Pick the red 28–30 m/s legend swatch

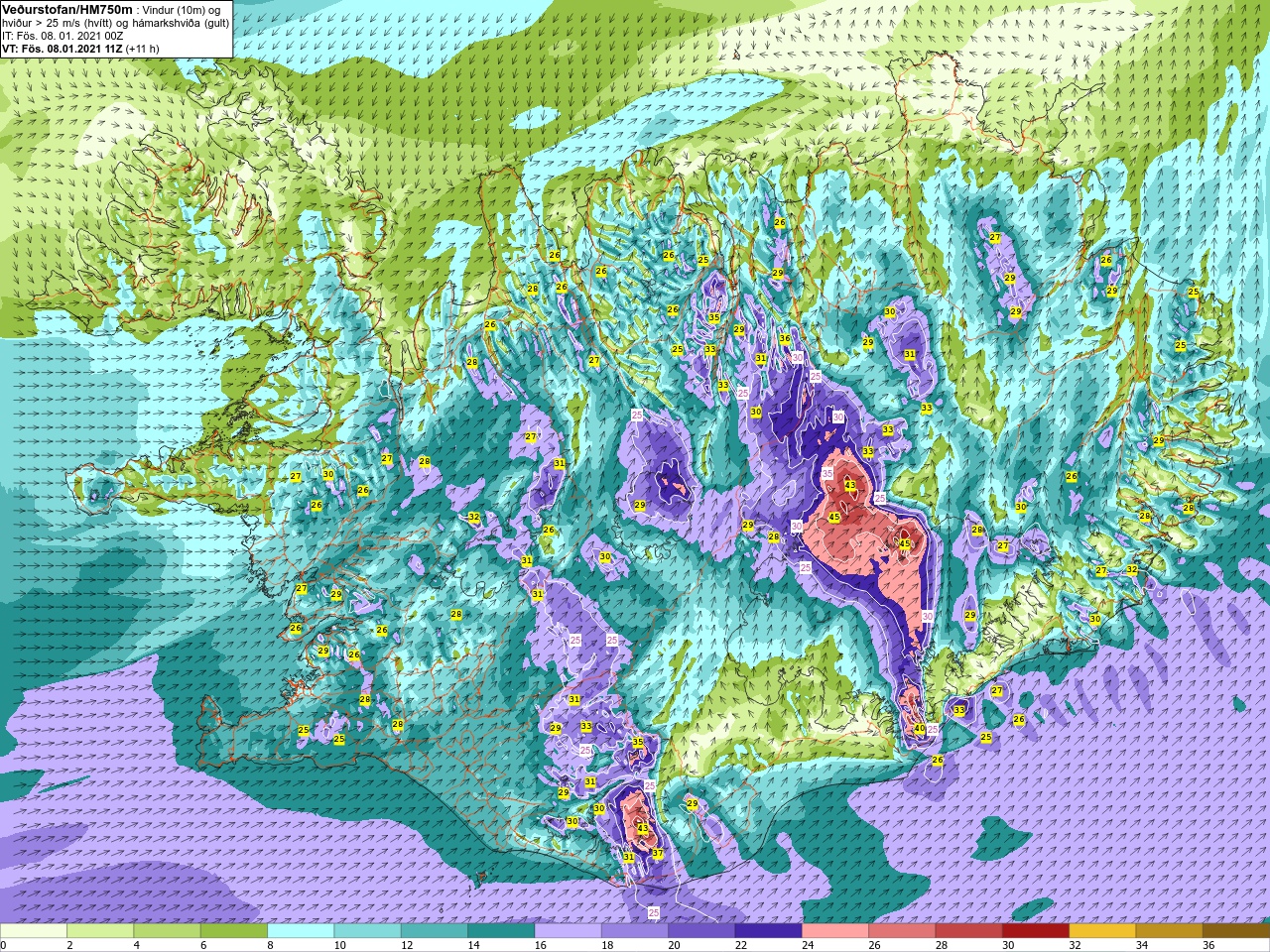pos(968,931)
